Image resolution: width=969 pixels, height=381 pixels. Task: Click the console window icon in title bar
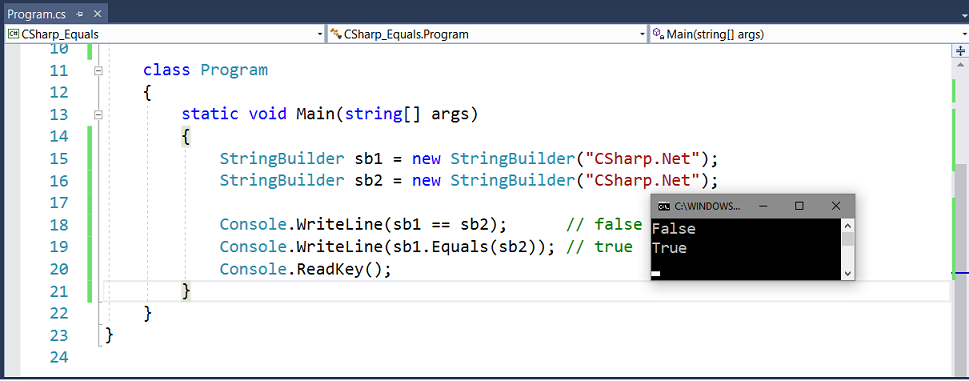click(x=663, y=206)
